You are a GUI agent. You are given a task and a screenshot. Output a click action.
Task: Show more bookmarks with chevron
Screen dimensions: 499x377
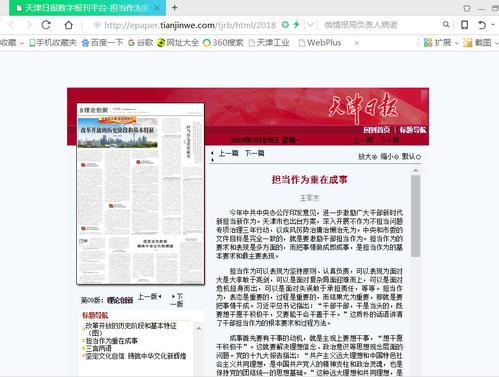coord(356,43)
